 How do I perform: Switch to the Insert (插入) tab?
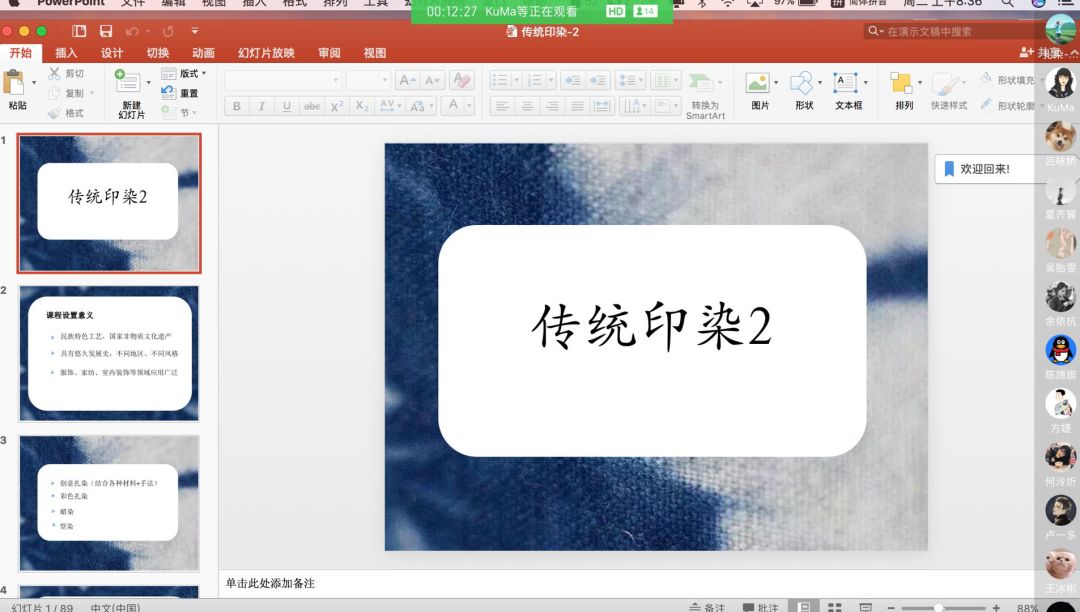click(66, 53)
